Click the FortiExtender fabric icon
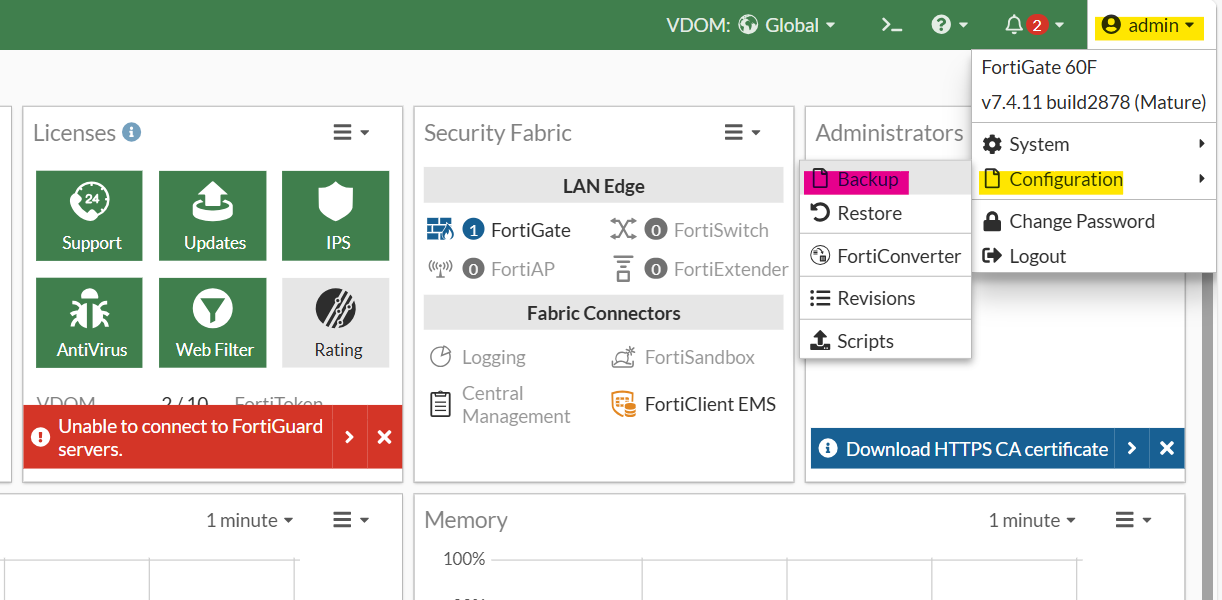 [623, 269]
